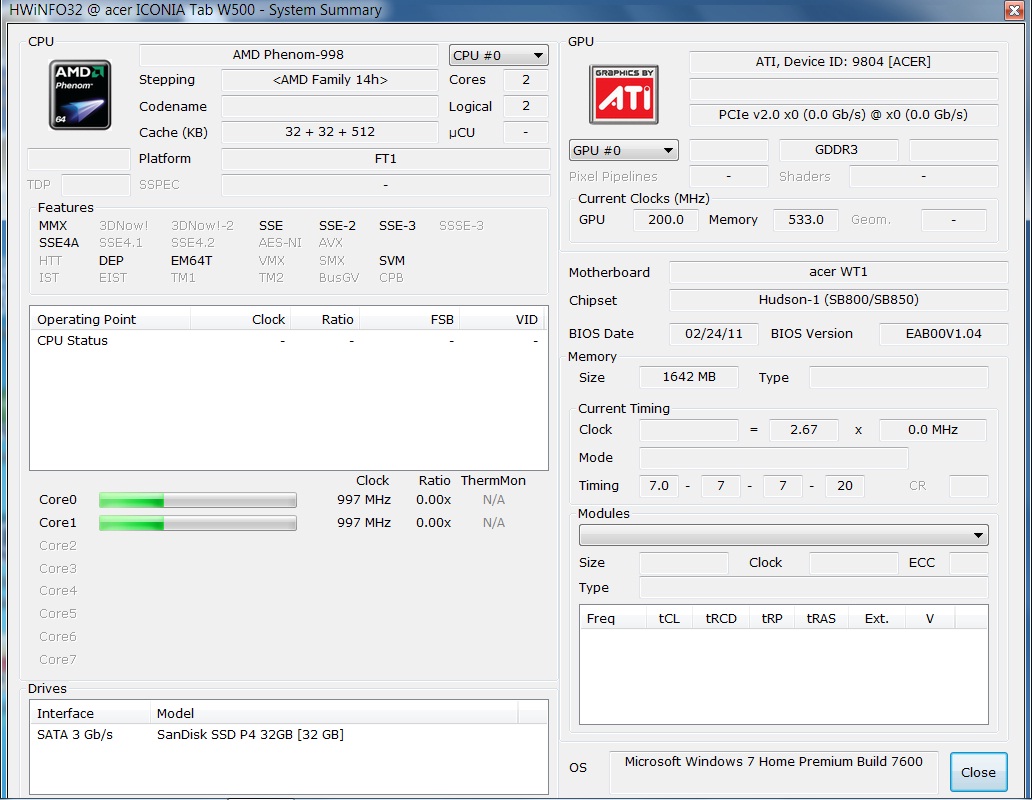The width and height of the screenshot is (1032, 800).
Task: Click the 0.0 MHz base clock field
Action: click(933, 430)
